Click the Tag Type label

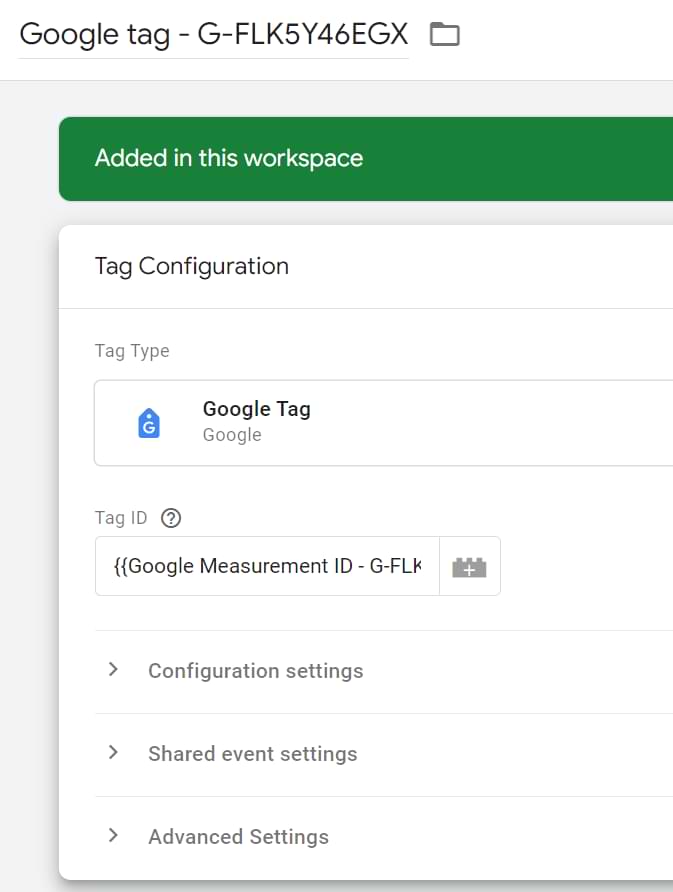point(132,351)
